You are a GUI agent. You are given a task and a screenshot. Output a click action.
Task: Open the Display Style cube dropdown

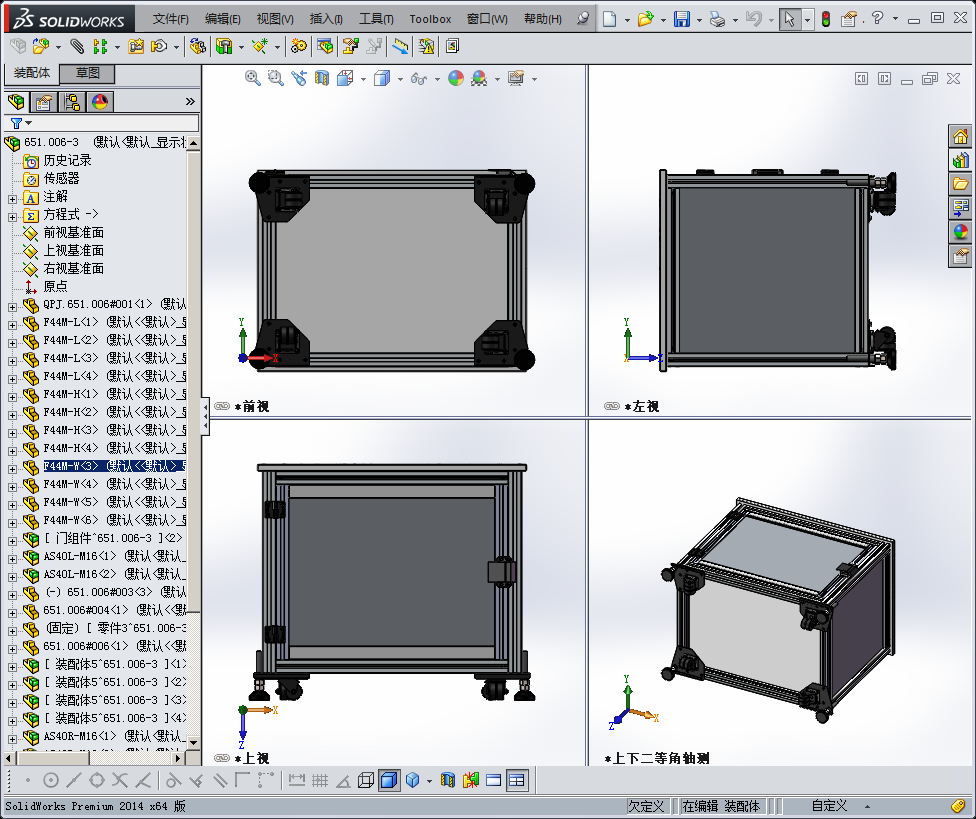400,79
